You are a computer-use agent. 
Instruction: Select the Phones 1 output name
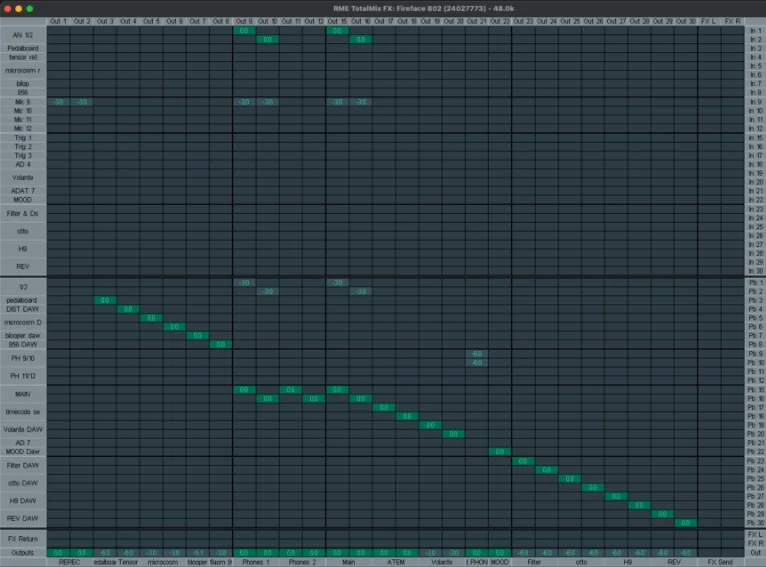coord(255,562)
